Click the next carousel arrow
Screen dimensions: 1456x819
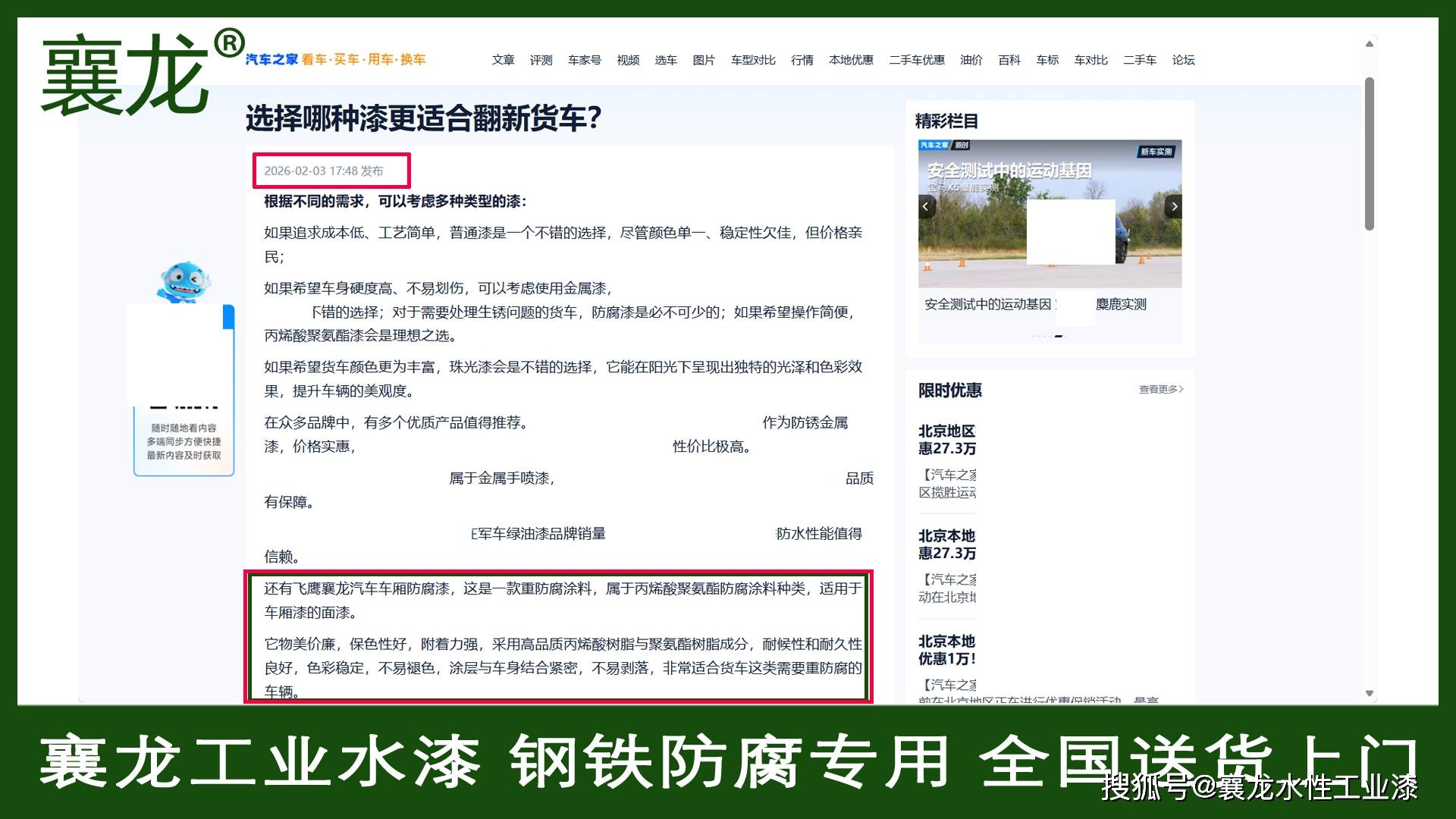(x=1174, y=206)
